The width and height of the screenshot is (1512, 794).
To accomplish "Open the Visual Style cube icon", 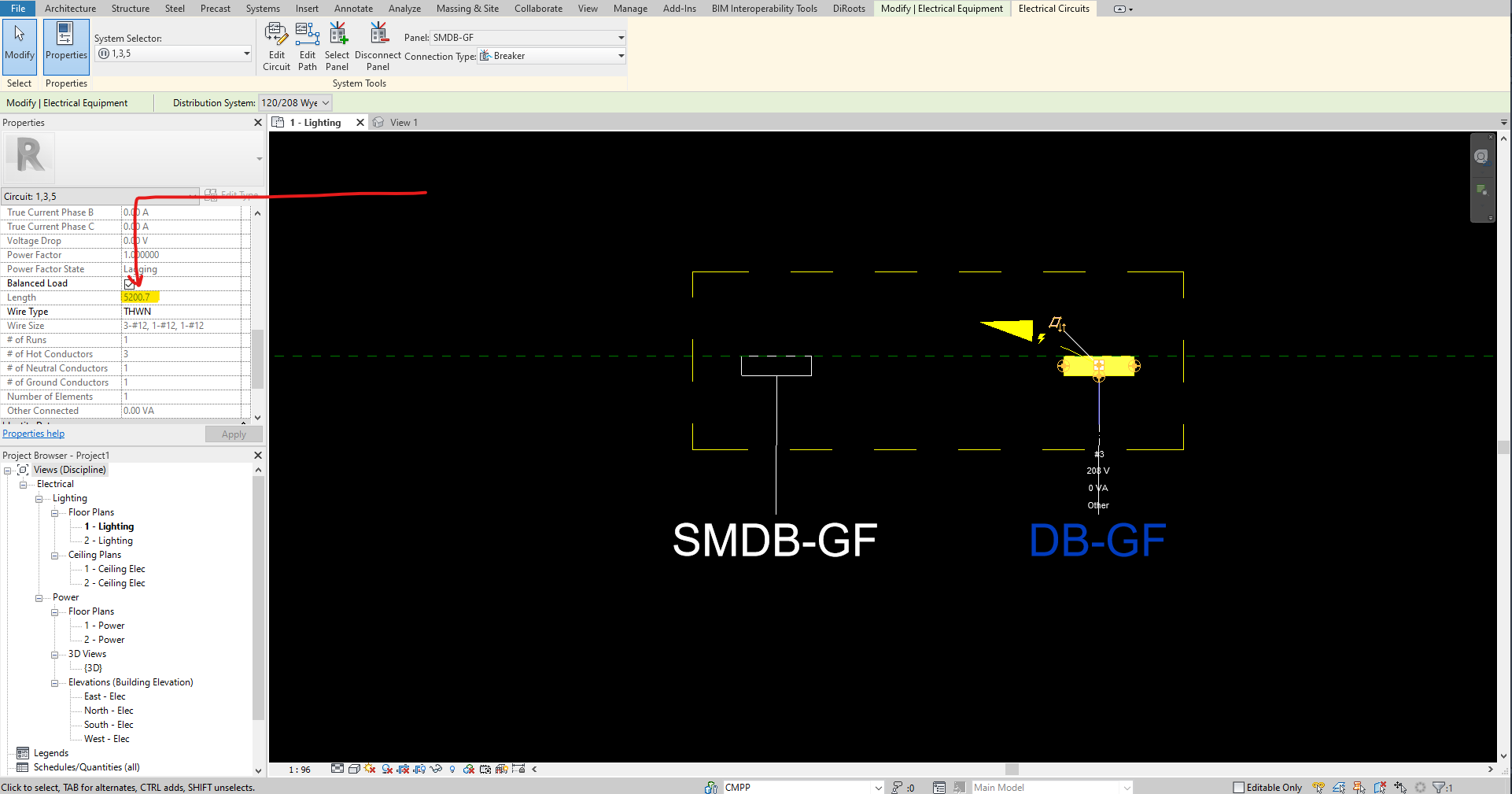I will 354,769.
